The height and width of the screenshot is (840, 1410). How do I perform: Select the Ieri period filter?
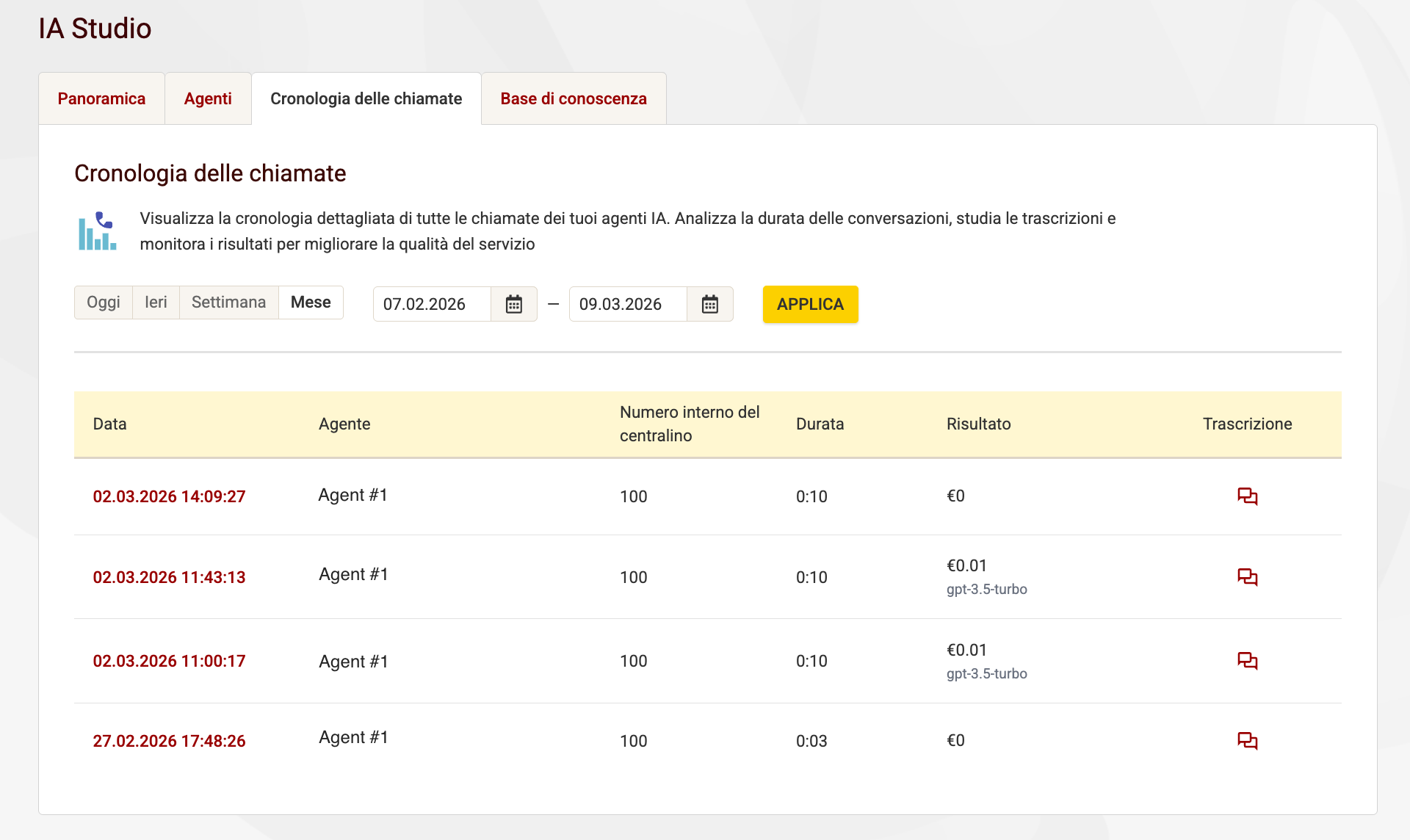(x=156, y=303)
